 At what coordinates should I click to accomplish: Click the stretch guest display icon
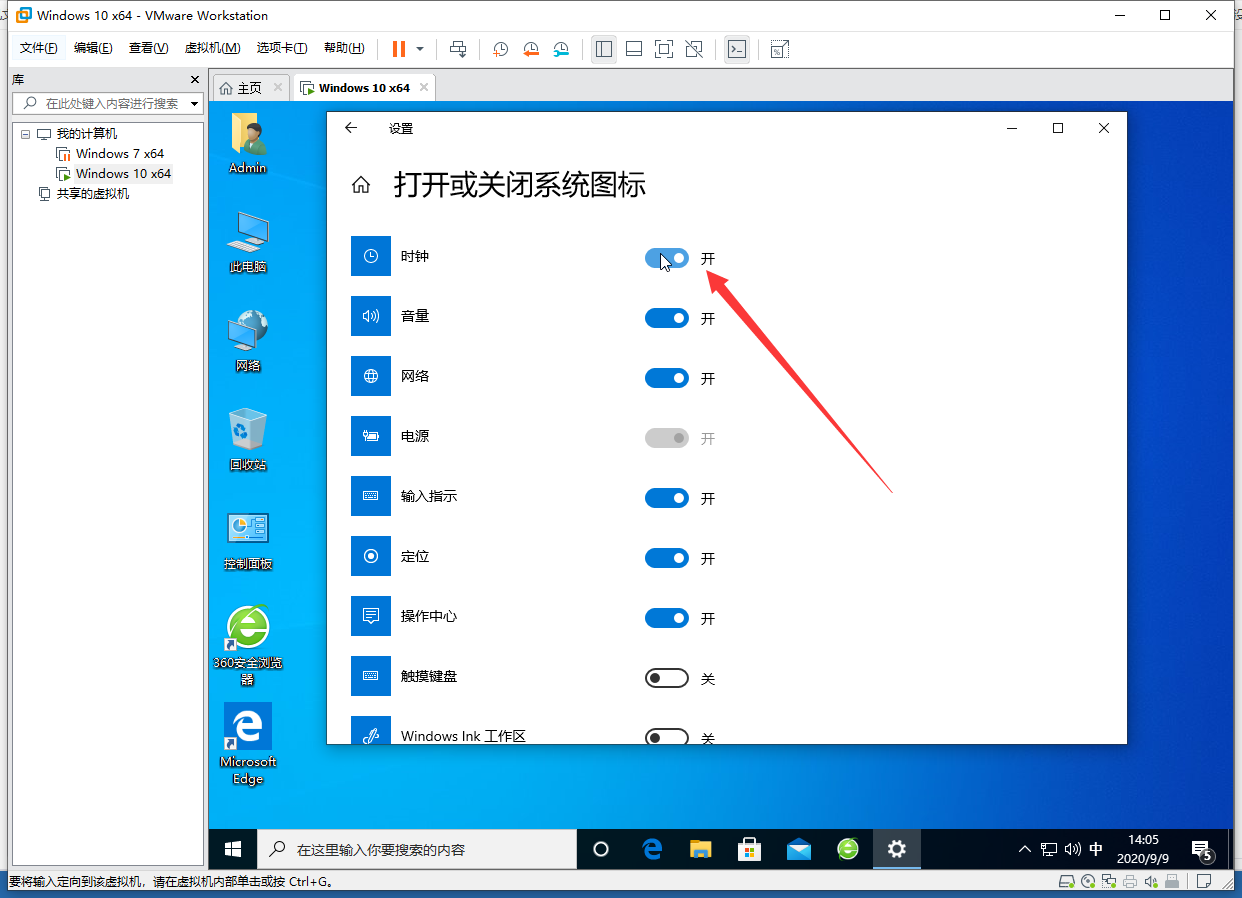pos(780,48)
